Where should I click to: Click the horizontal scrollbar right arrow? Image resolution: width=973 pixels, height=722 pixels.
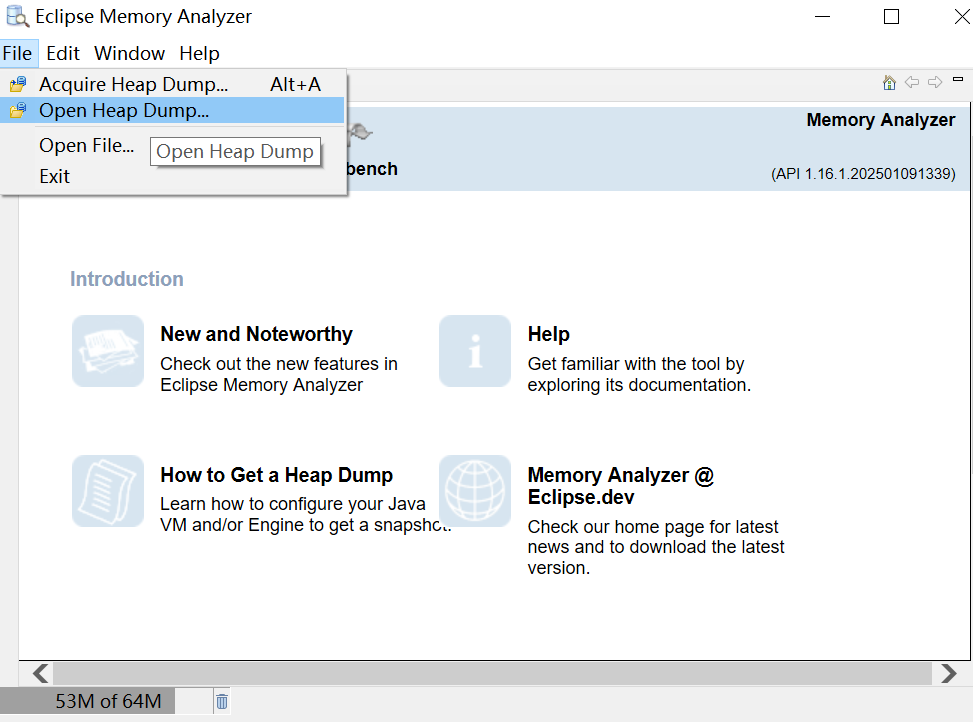[x=948, y=673]
